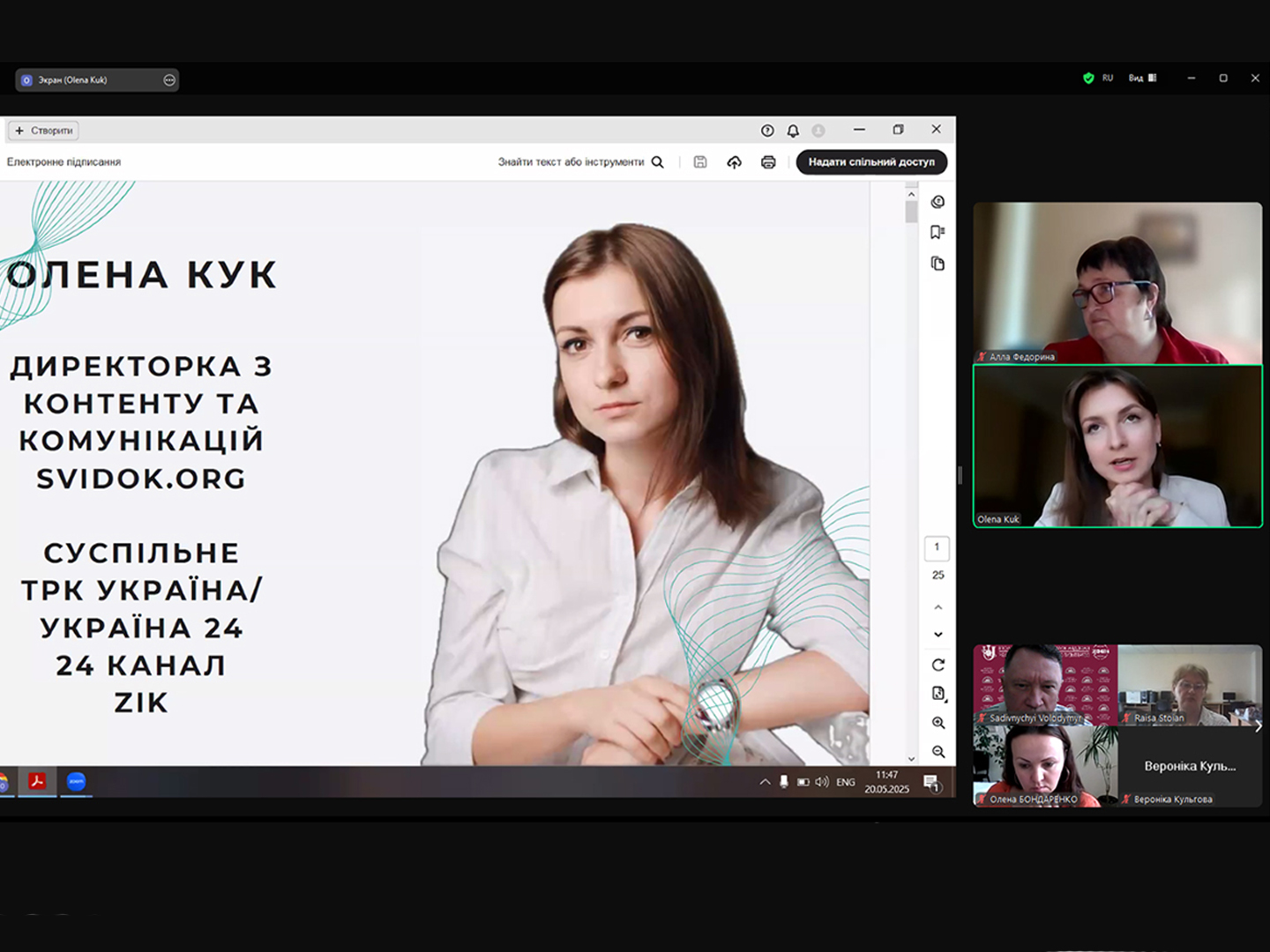This screenshot has height=952, width=1270.
Task: Select Sadivnychyi Volodymyr's video thumbnail
Action: pos(1045,685)
